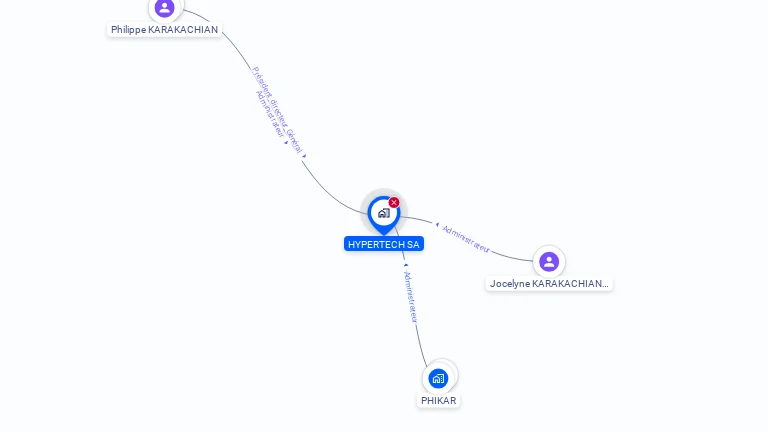Viewport: 768px width, 432px height.
Task: Click the edge line entering Jocelyne's node
Action: click(x=512, y=257)
